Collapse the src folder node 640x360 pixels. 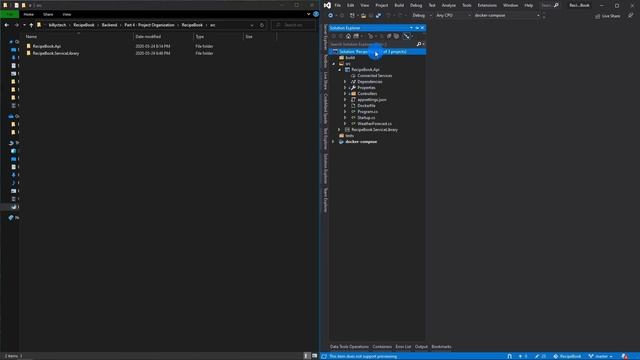333,64
